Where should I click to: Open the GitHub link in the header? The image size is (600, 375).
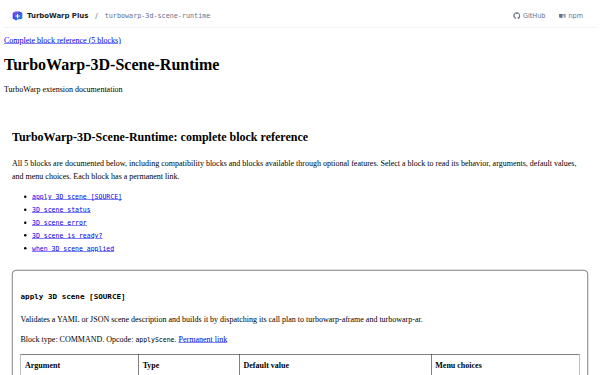[529, 16]
